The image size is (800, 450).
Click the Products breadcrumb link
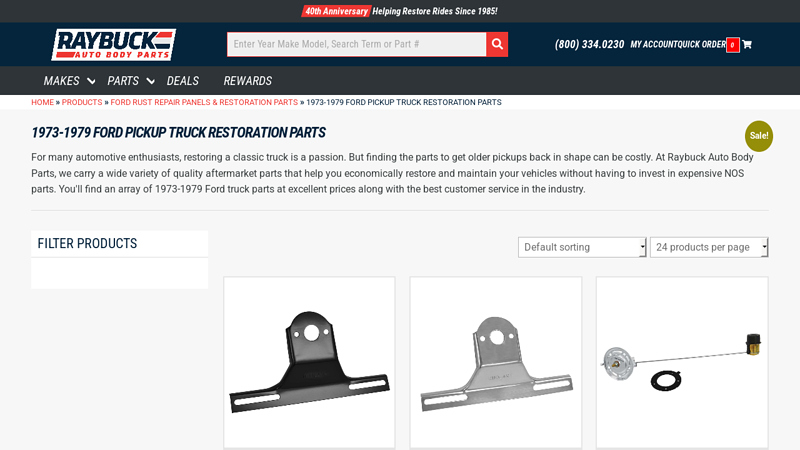point(82,102)
